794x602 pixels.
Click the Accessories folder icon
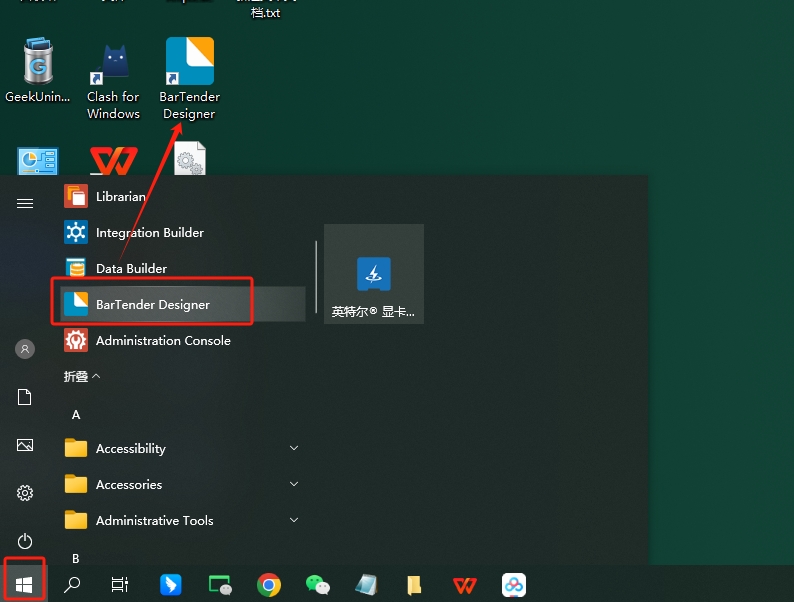(76, 484)
